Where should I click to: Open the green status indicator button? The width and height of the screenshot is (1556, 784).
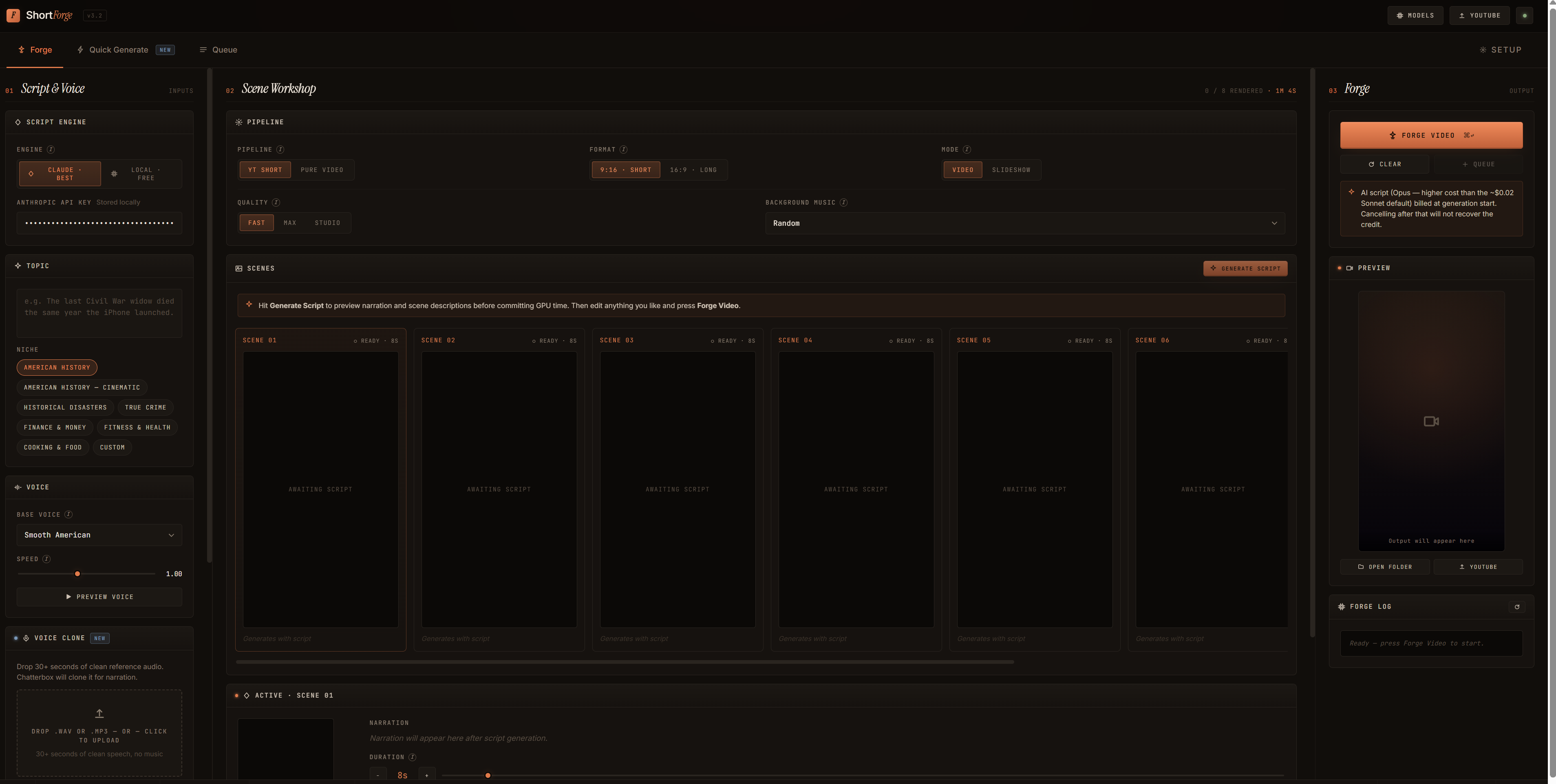point(1524,16)
